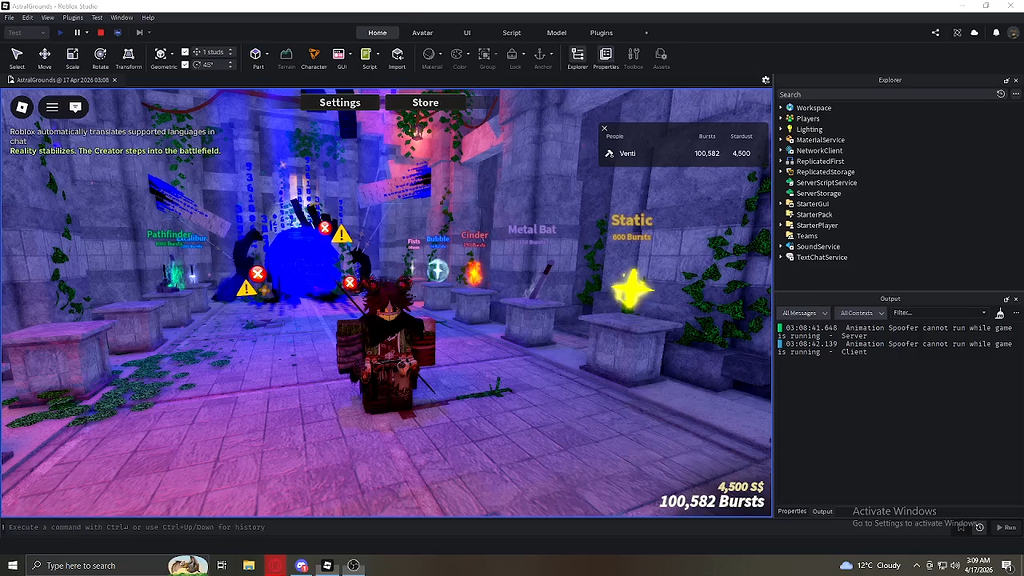Click the in-game Store button

(x=425, y=103)
